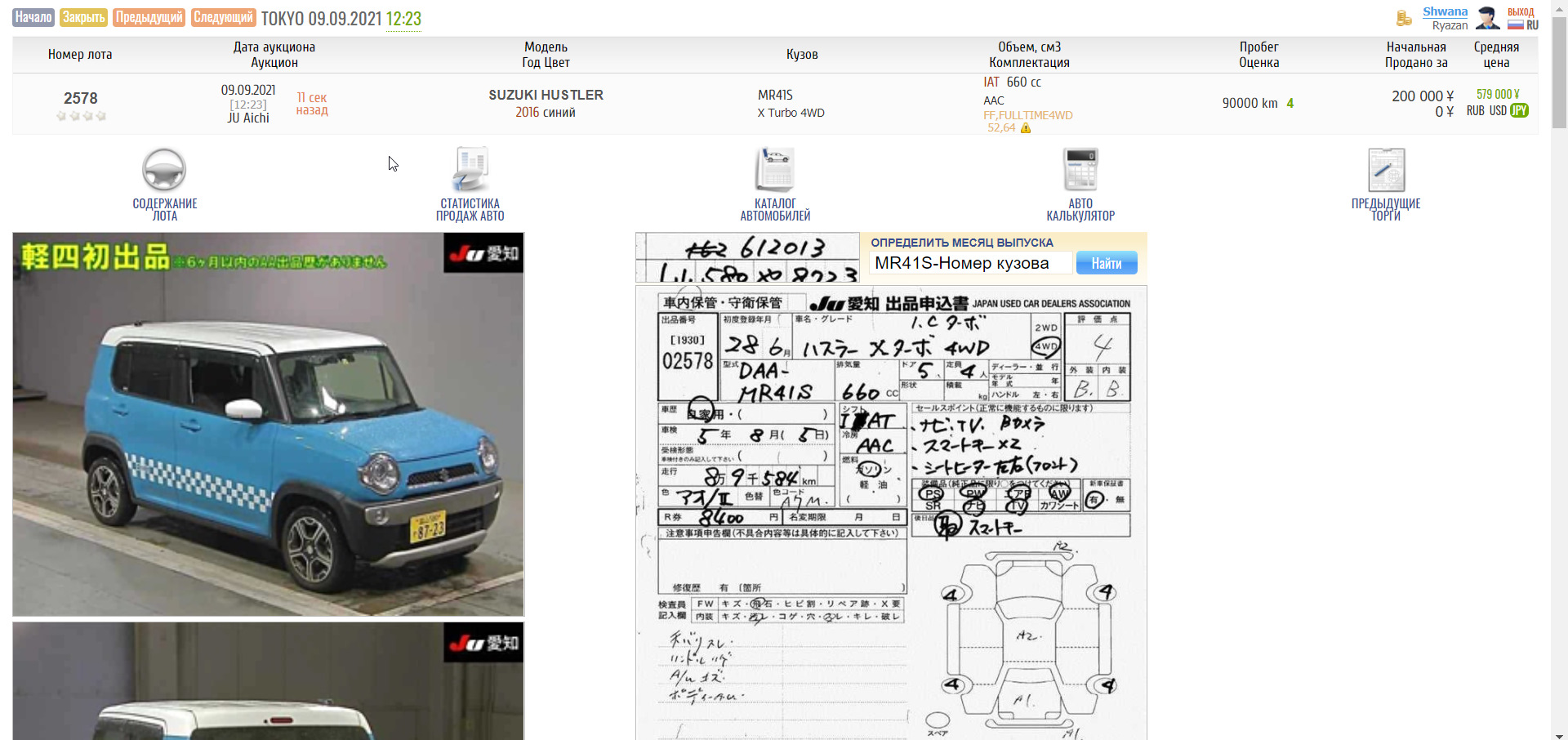Open the second car photo thumbnail
The height and width of the screenshot is (740, 1568).
pyautogui.click(x=268, y=681)
